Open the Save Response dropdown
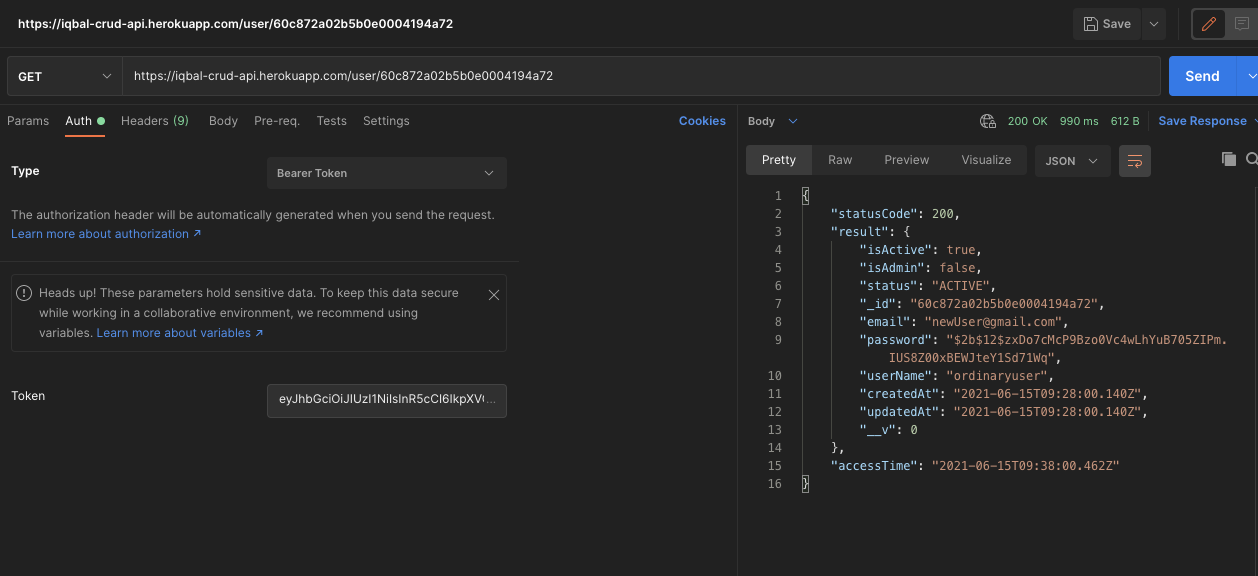 point(1208,121)
